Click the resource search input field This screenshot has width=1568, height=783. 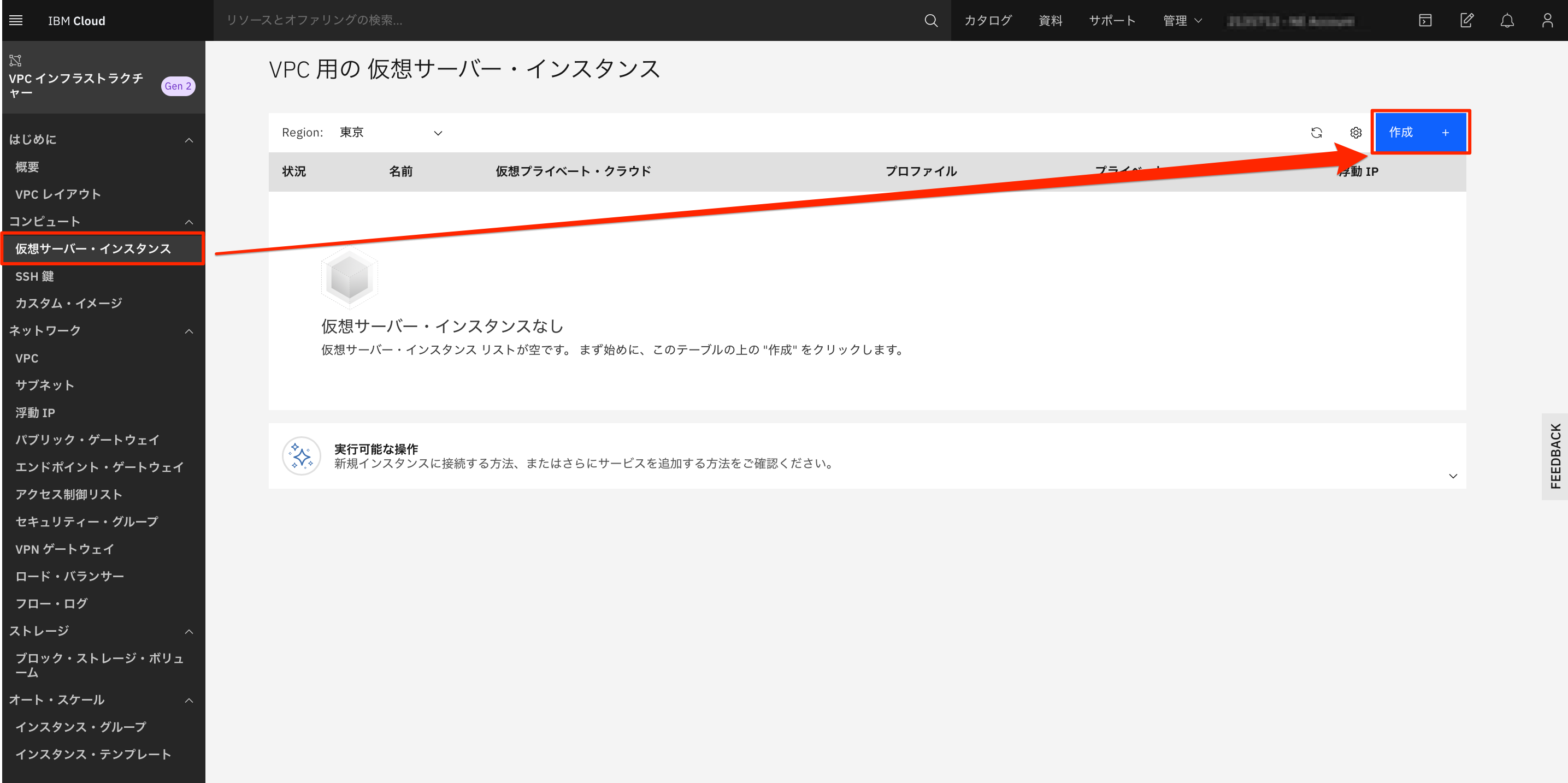click(426, 20)
